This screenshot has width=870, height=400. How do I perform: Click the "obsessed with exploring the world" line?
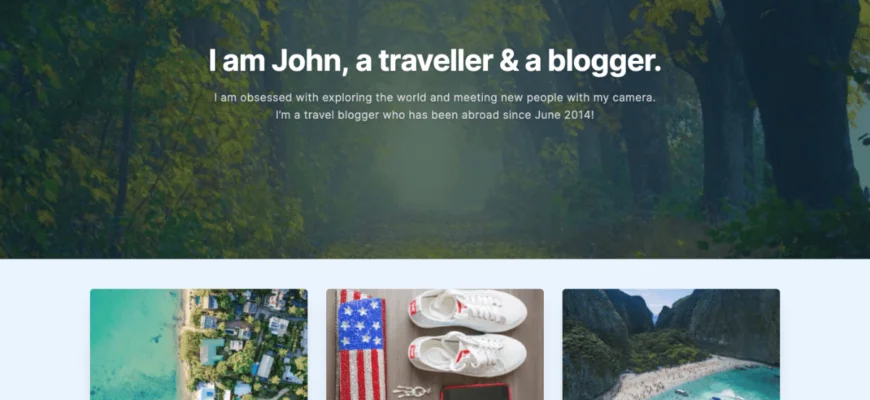[434, 98]
